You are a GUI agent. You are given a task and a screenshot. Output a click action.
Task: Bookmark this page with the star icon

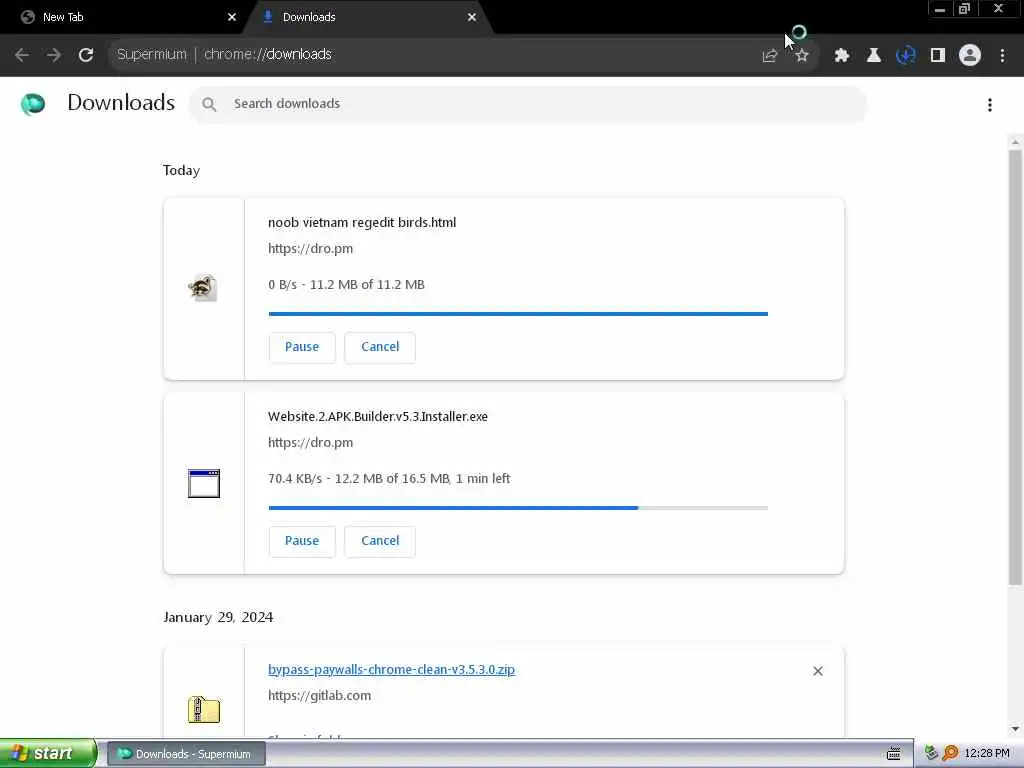pyautogui.click(x=802, y=56)
